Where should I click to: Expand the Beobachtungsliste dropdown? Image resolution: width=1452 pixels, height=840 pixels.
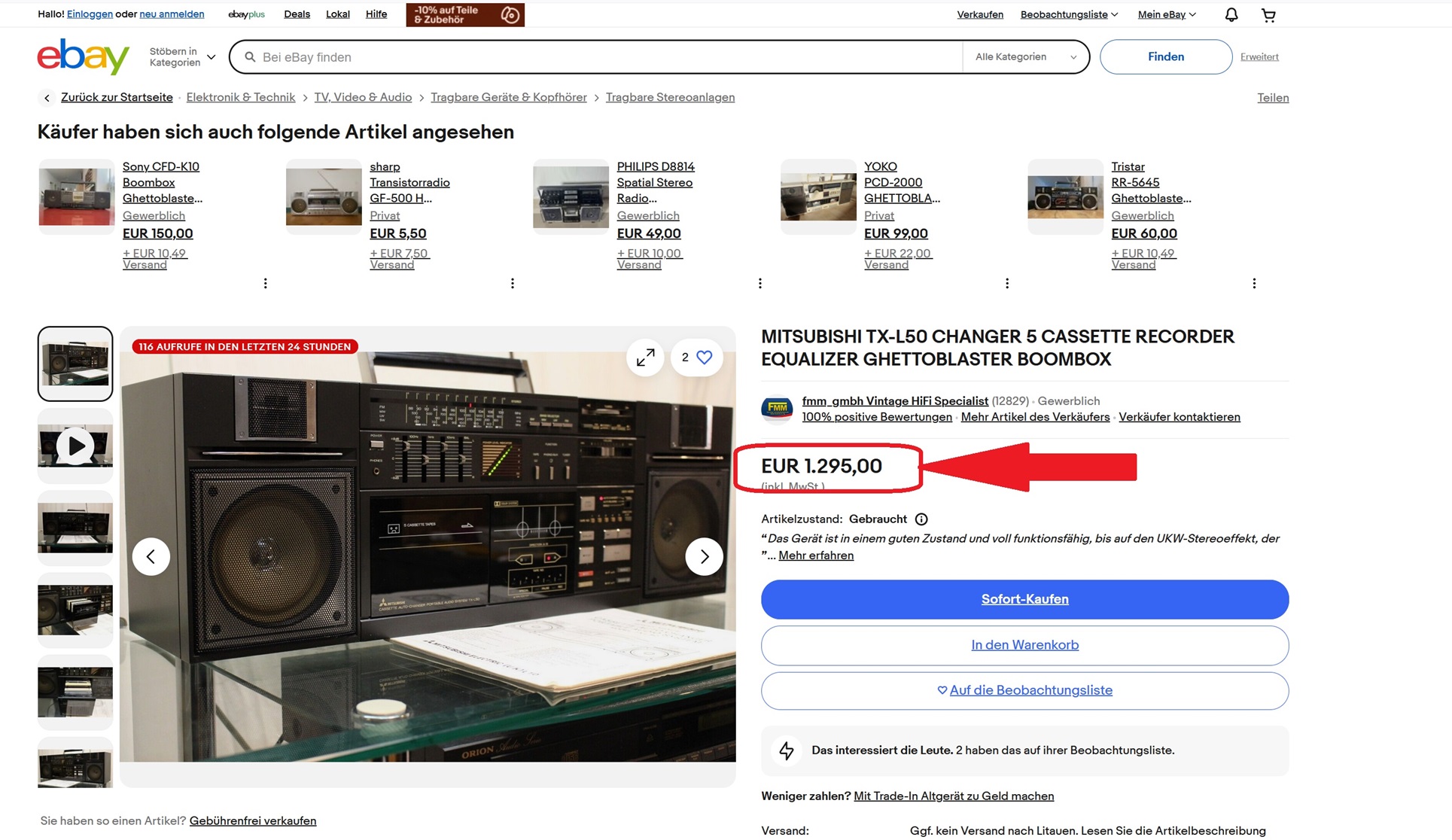1069,14
